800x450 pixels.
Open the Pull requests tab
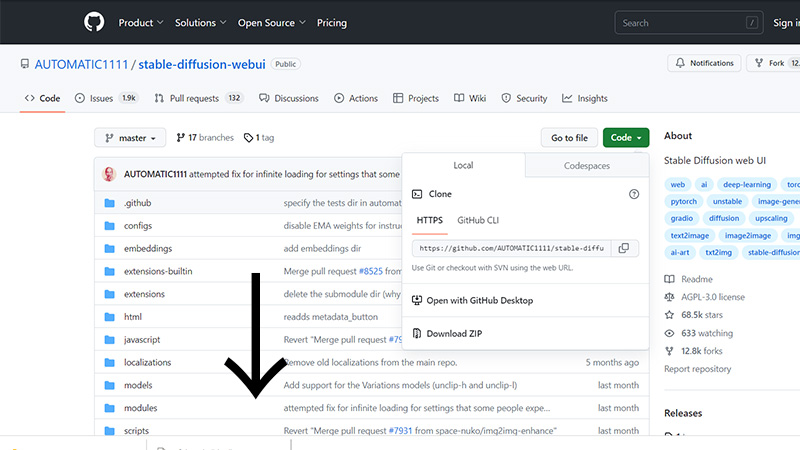tap(199, 98)
